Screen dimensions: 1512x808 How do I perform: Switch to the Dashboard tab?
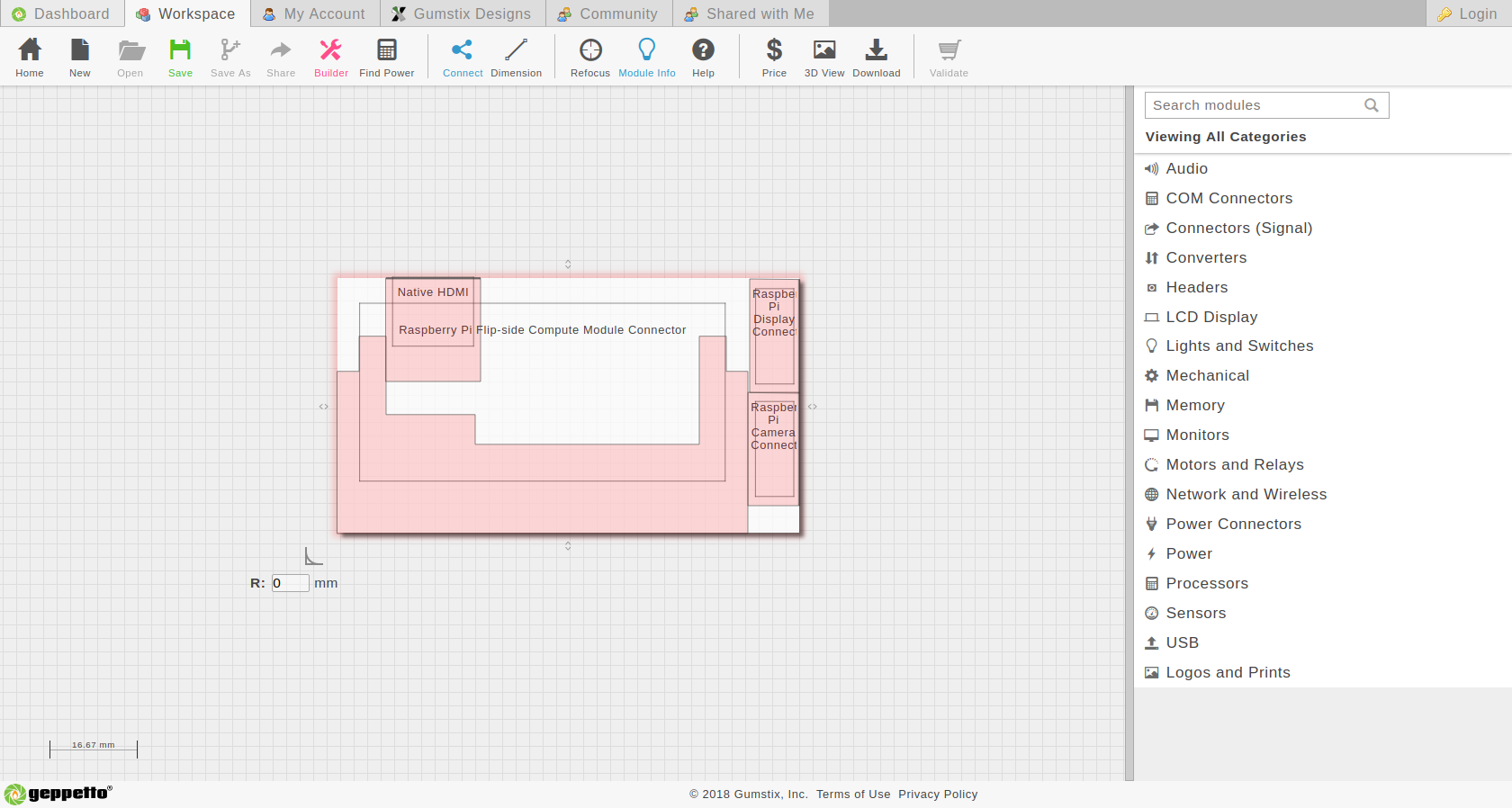pos(61,13)
